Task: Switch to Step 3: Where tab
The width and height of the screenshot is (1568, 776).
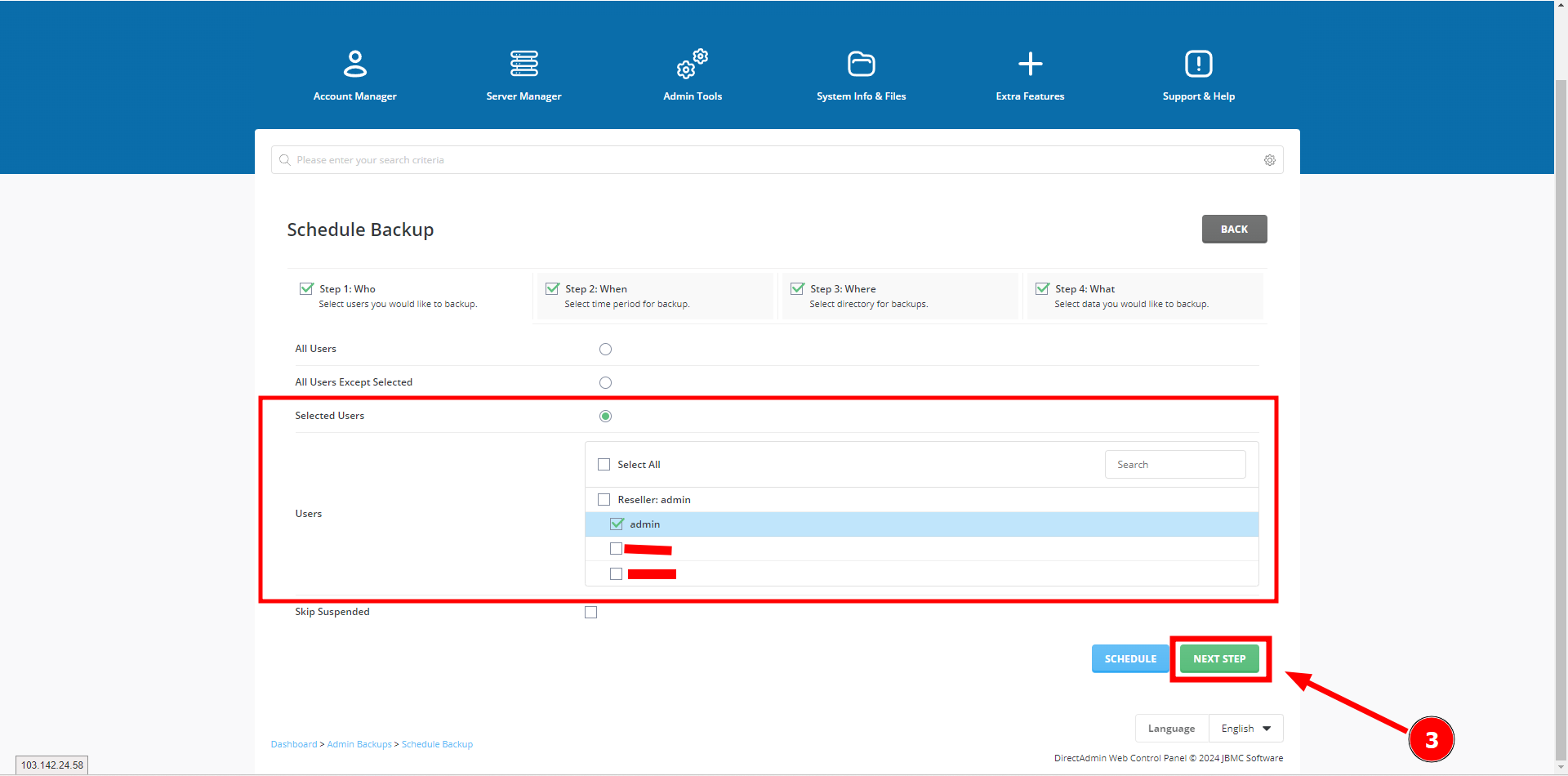Action: [899, 296]
